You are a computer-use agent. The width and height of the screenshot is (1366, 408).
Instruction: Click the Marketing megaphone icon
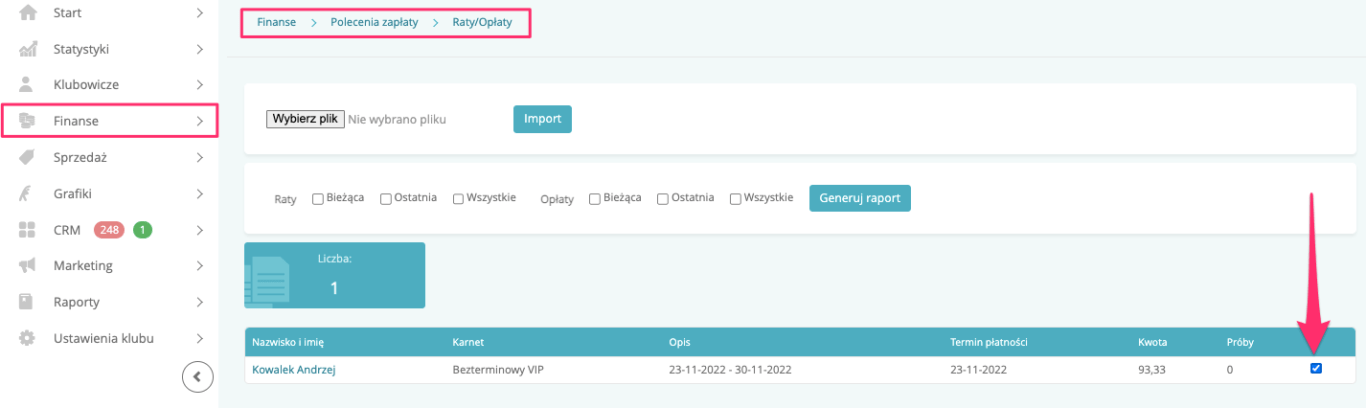point(28,265)
